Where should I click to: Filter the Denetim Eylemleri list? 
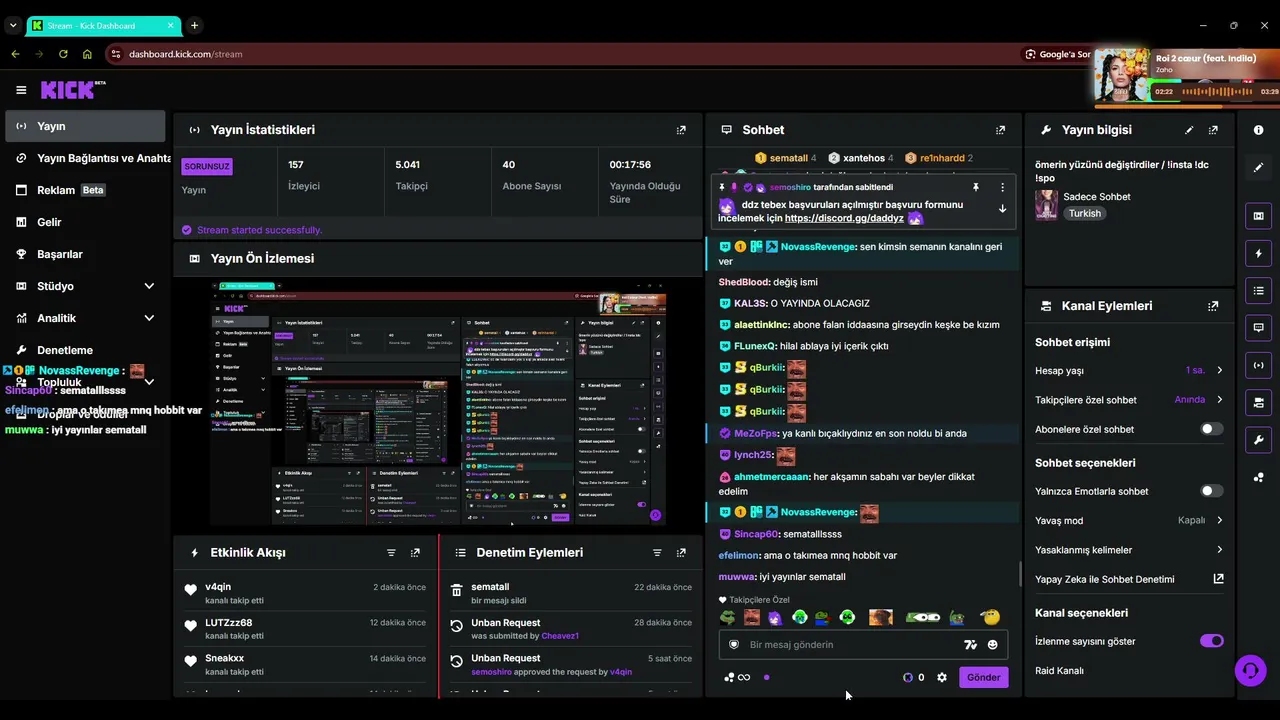coord(657,552)
